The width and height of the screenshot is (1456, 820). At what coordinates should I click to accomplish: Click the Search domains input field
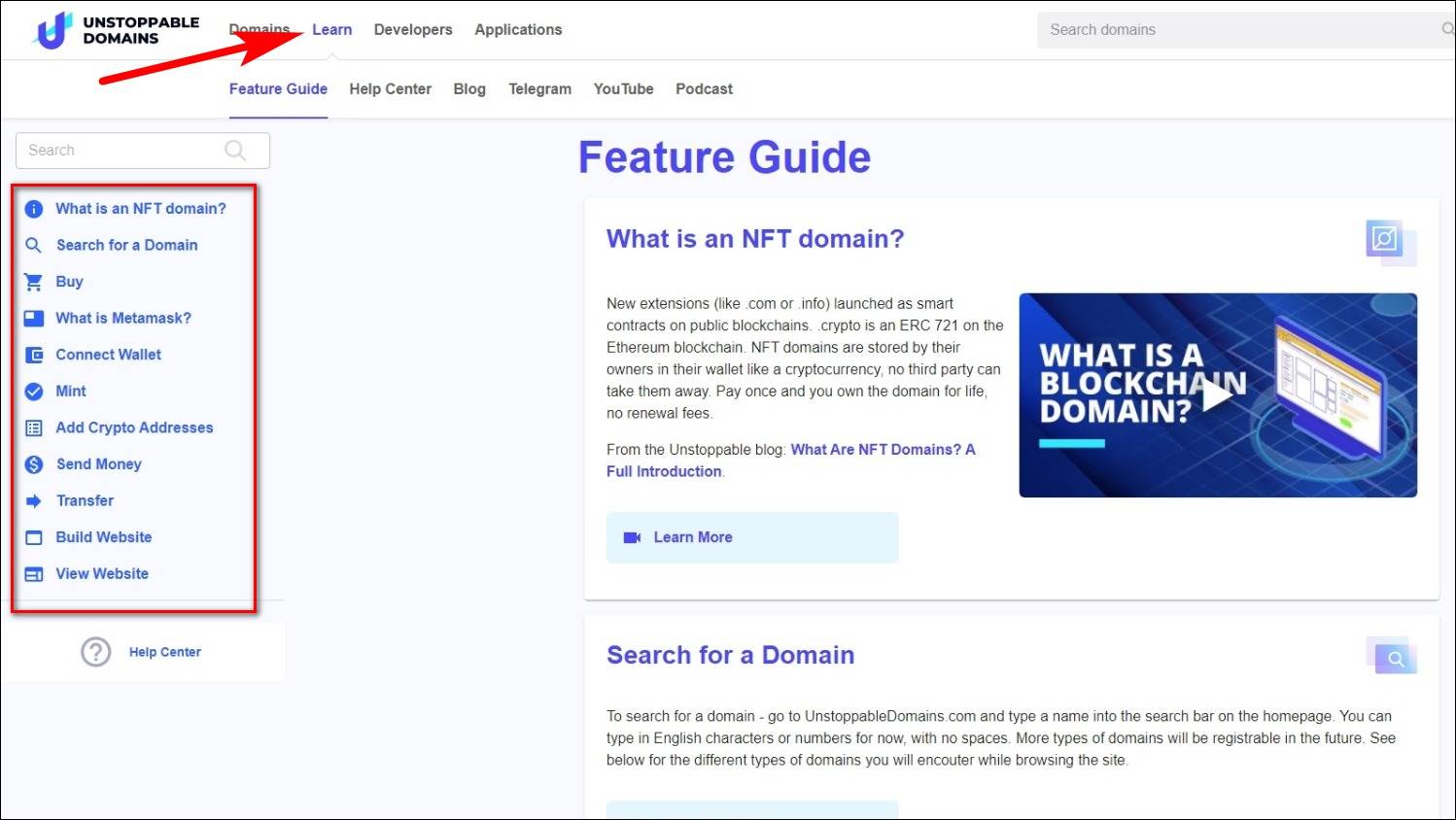1246,30
